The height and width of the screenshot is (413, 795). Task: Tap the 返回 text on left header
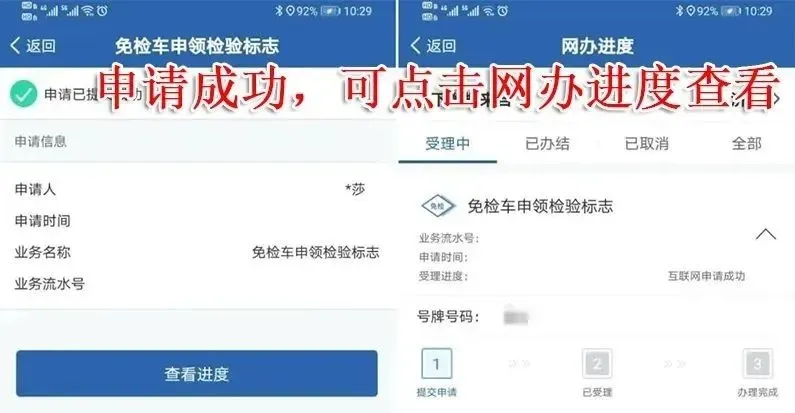point(41,46)
